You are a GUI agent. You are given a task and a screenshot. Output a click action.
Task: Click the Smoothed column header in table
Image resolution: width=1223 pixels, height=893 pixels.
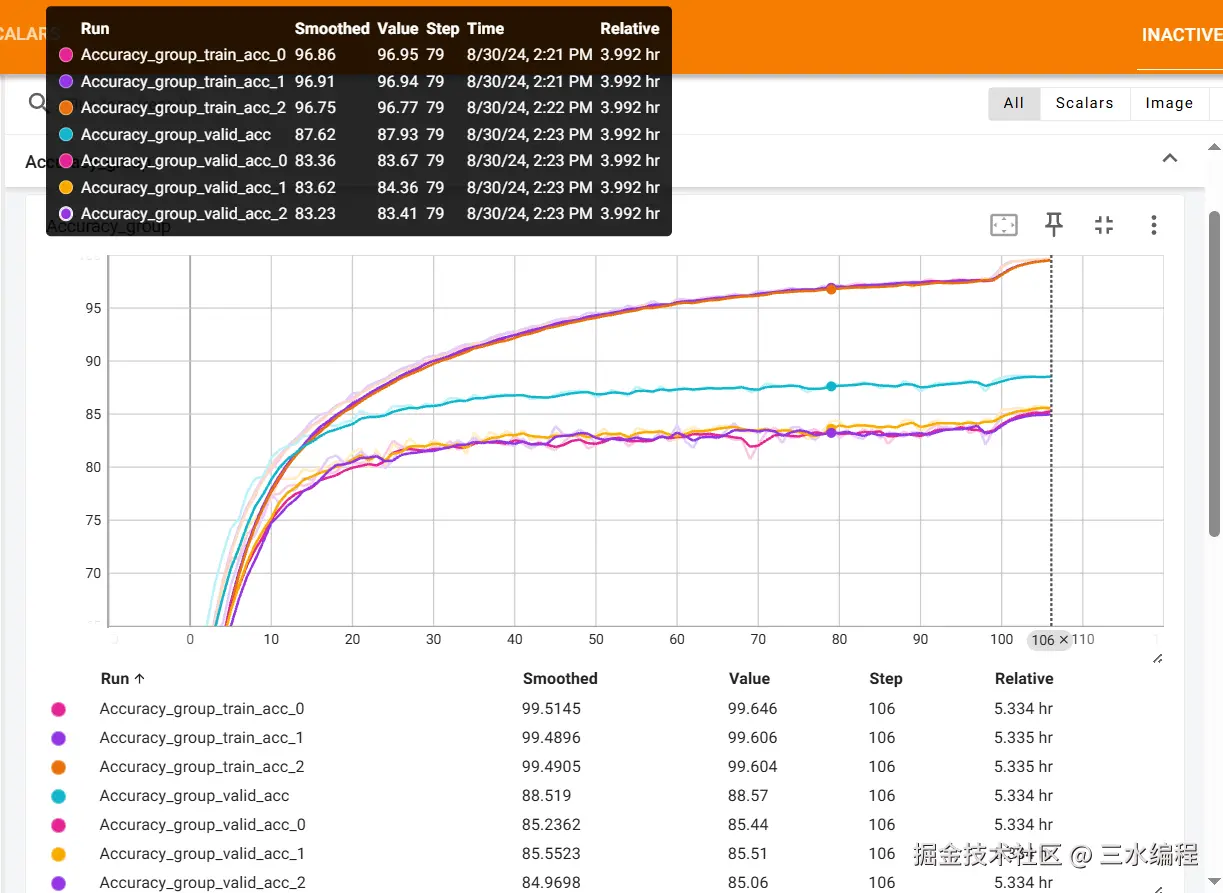tap(560, 678)
